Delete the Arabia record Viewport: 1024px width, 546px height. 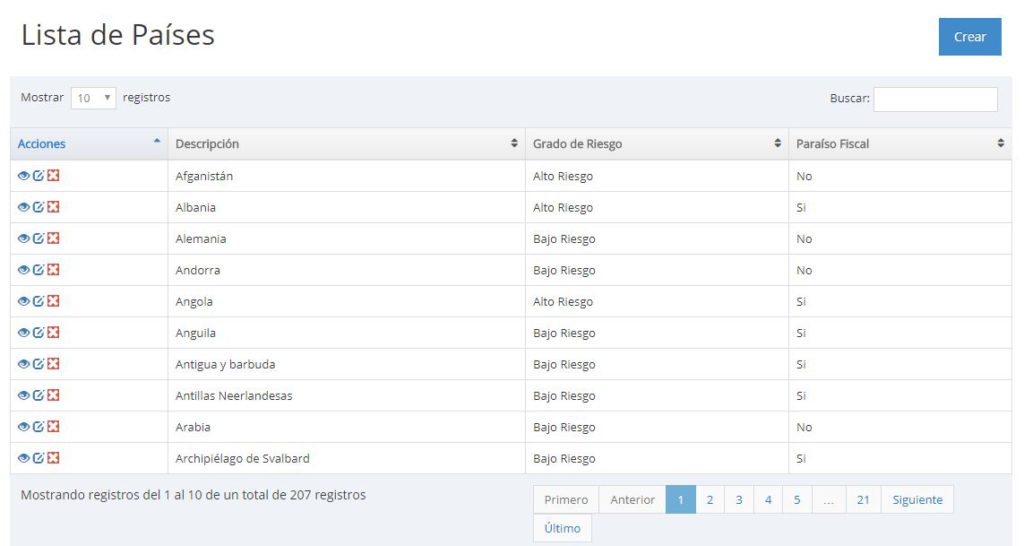(x=54, y=426)
